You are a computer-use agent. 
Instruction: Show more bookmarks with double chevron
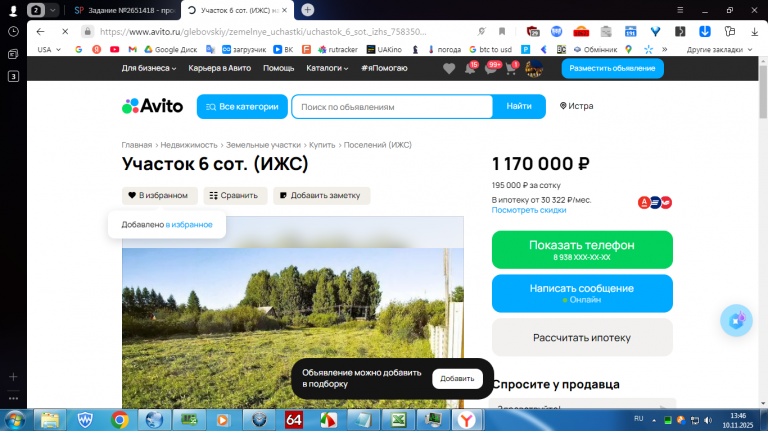(x=665, y=49)
